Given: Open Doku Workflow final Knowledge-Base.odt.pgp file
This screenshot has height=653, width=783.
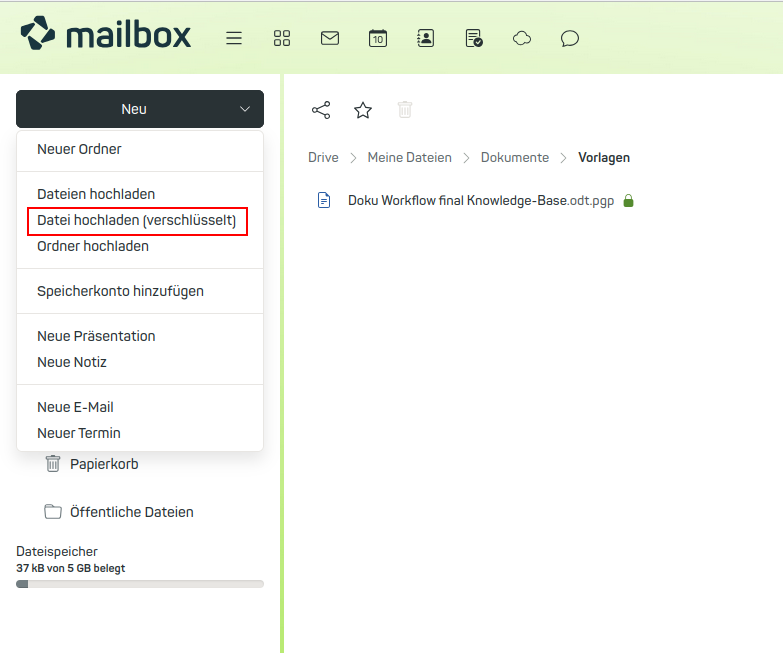Looking at the screenshot, I should [x=481, y=200].
